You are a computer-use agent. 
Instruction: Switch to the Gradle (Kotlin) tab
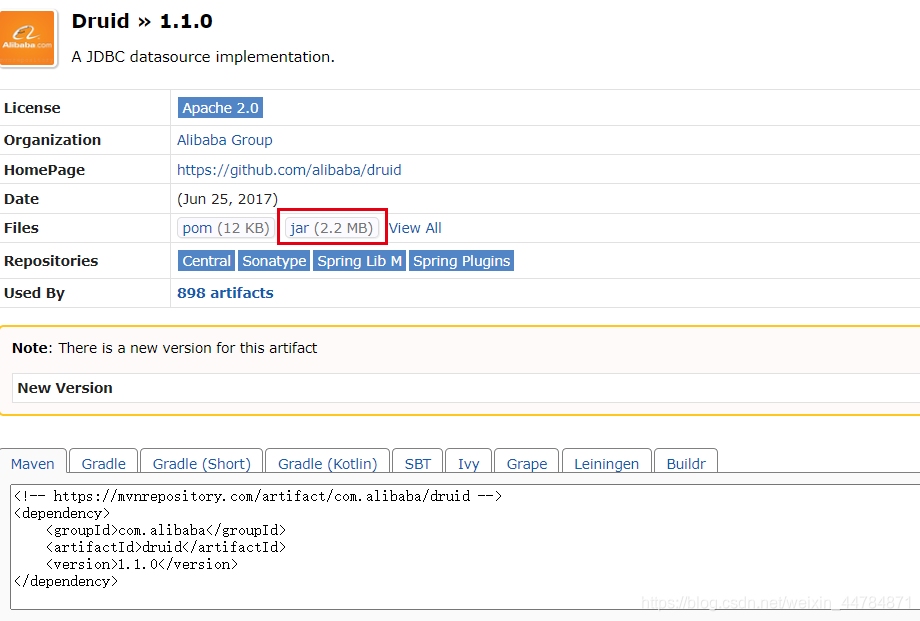[327, 463]
